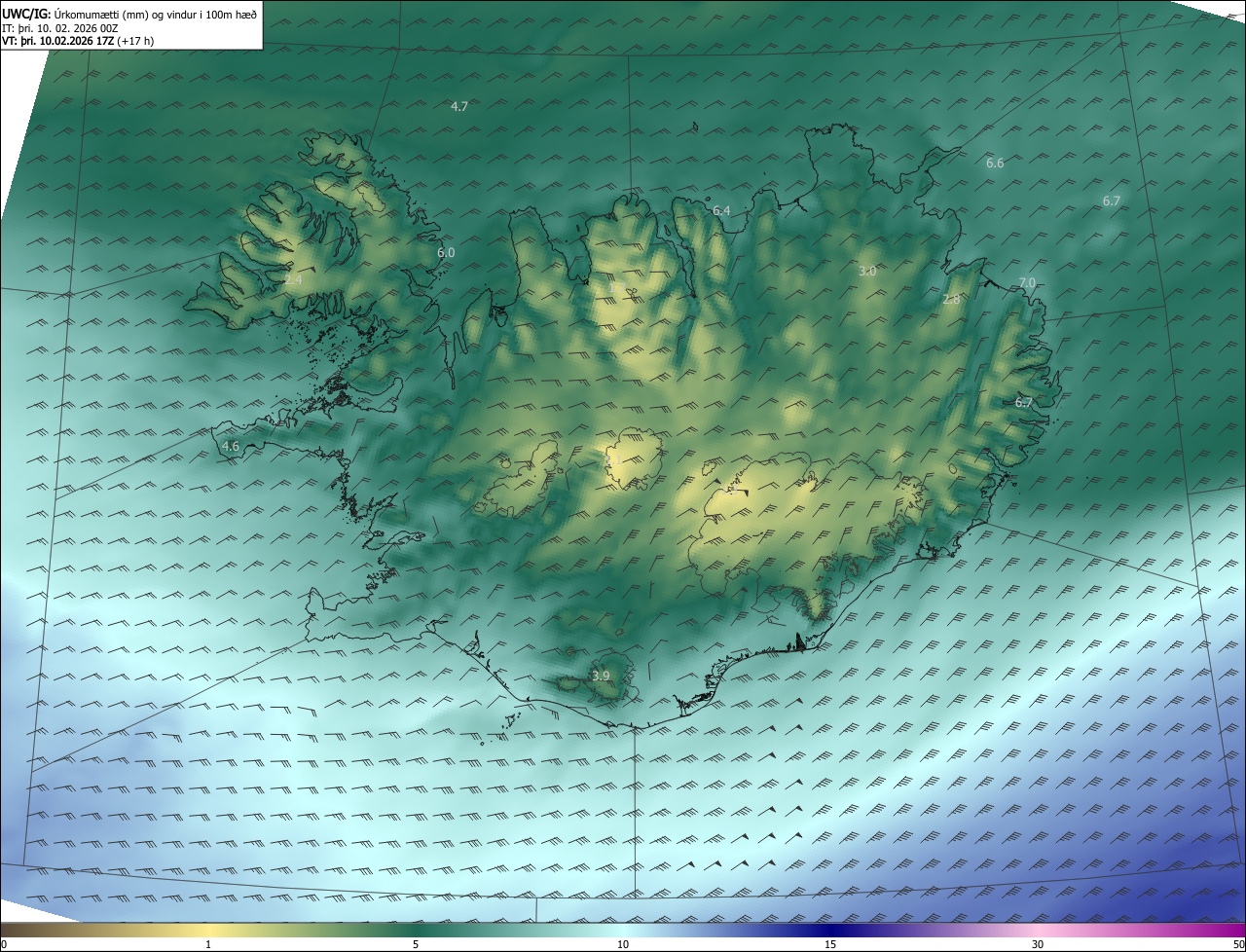Image resolution: width=1246 pixels, height=952 pixels.
Task: Click the 3.9 value label near the south coast
Action: 601,676
